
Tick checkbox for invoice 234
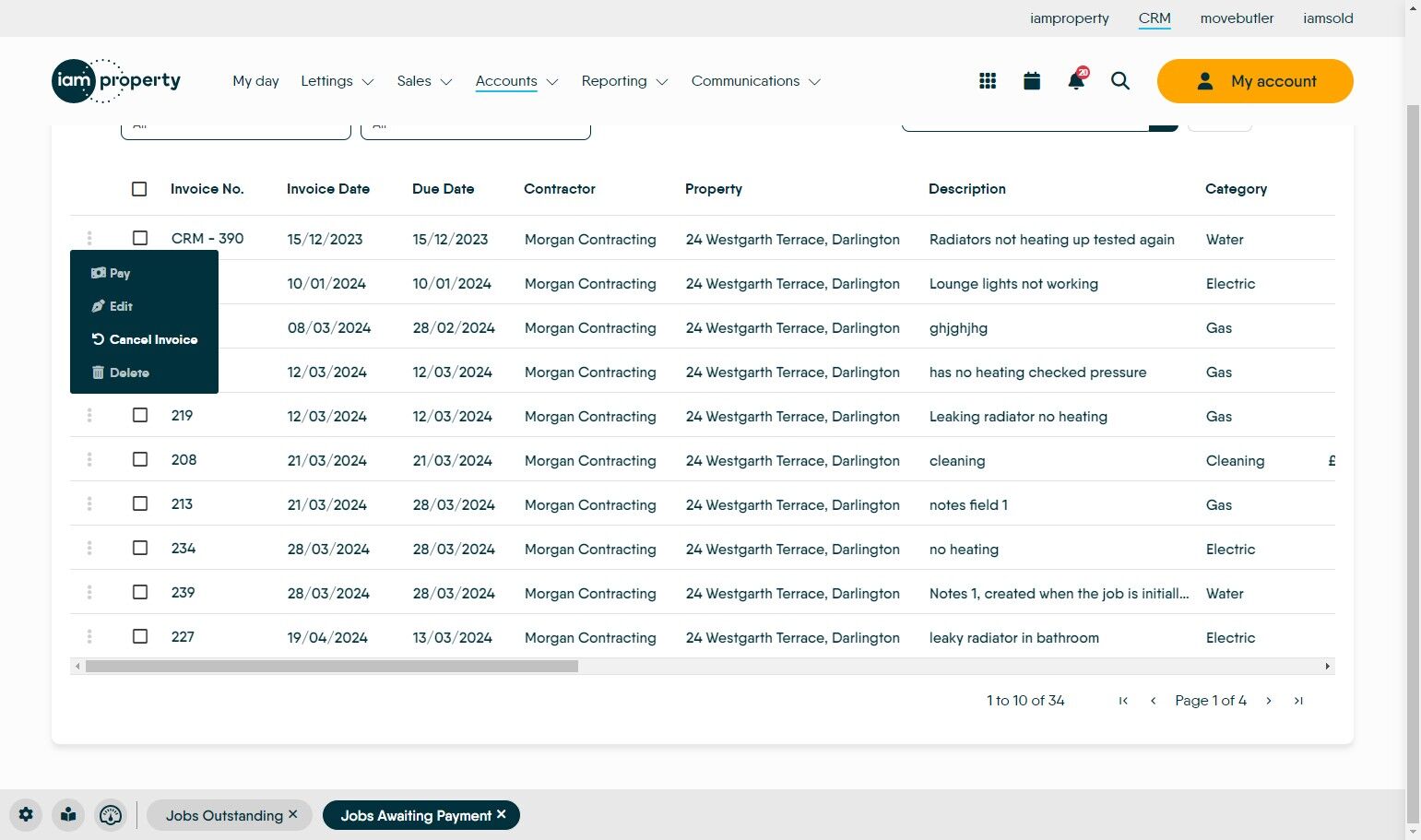pyautogui.click(x=140, y=548)
